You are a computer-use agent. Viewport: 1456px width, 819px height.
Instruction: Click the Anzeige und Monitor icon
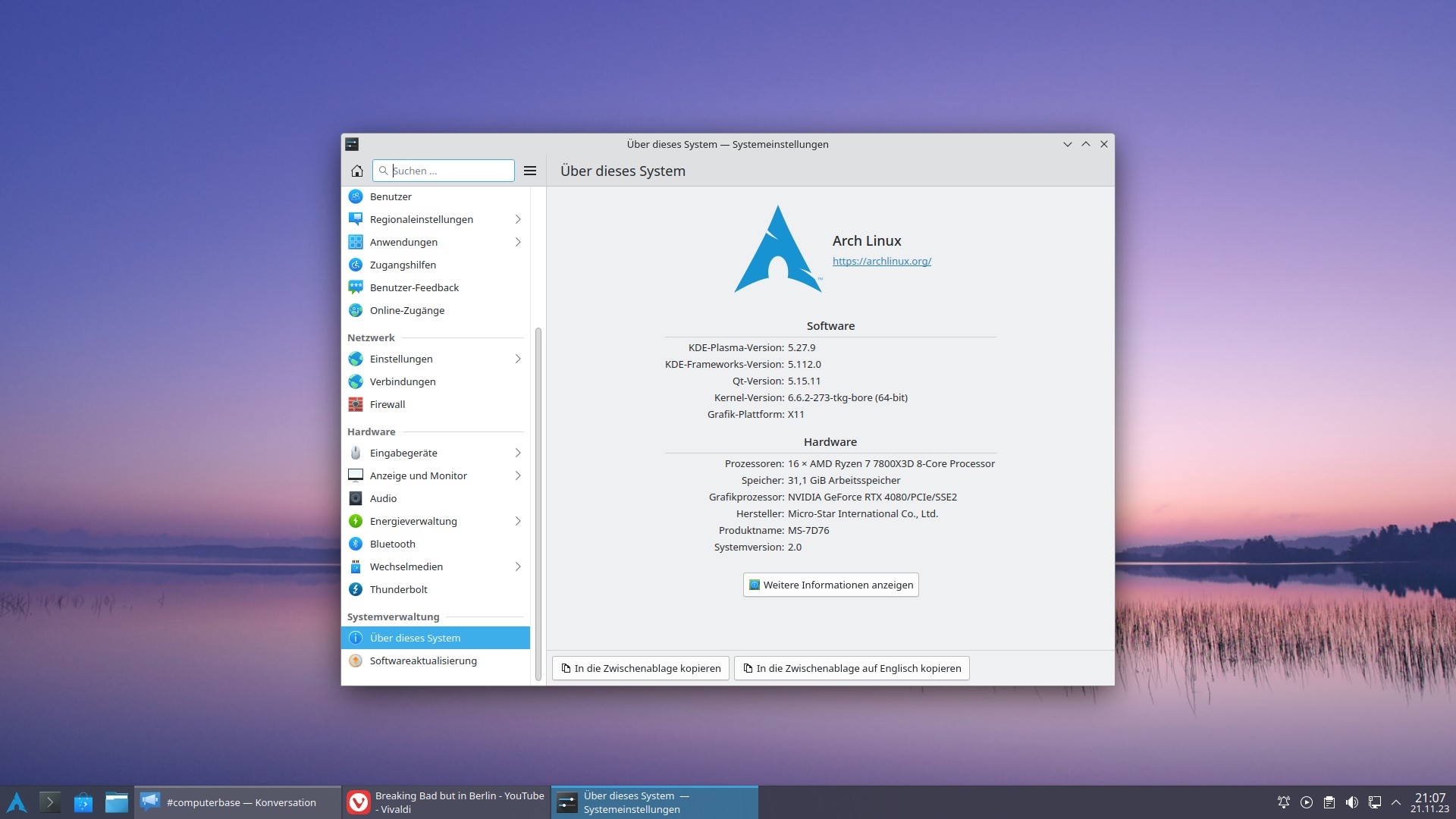pos(356,475)
